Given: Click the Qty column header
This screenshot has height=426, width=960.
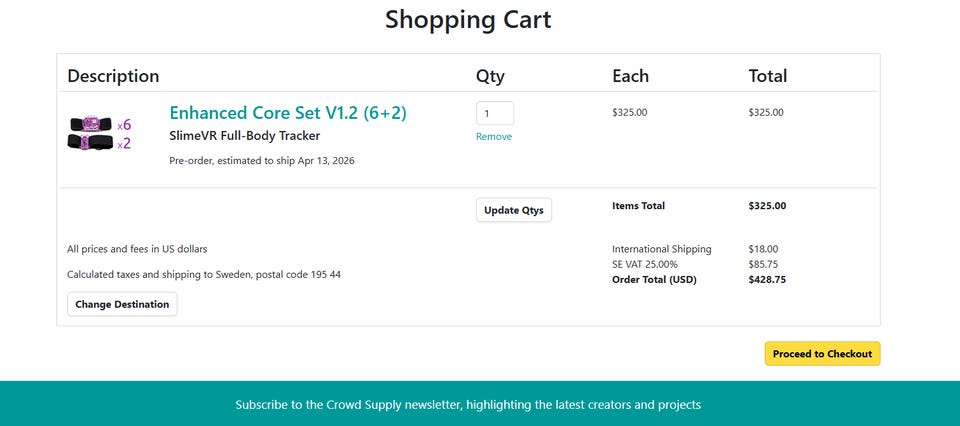Looking at the screenshot, I should 490,76.
